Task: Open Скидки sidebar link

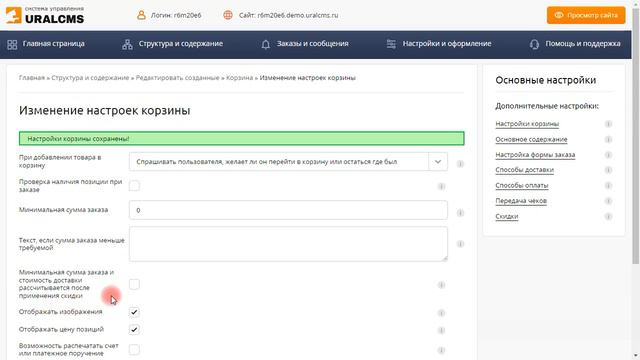Action: tap(507, 216)
